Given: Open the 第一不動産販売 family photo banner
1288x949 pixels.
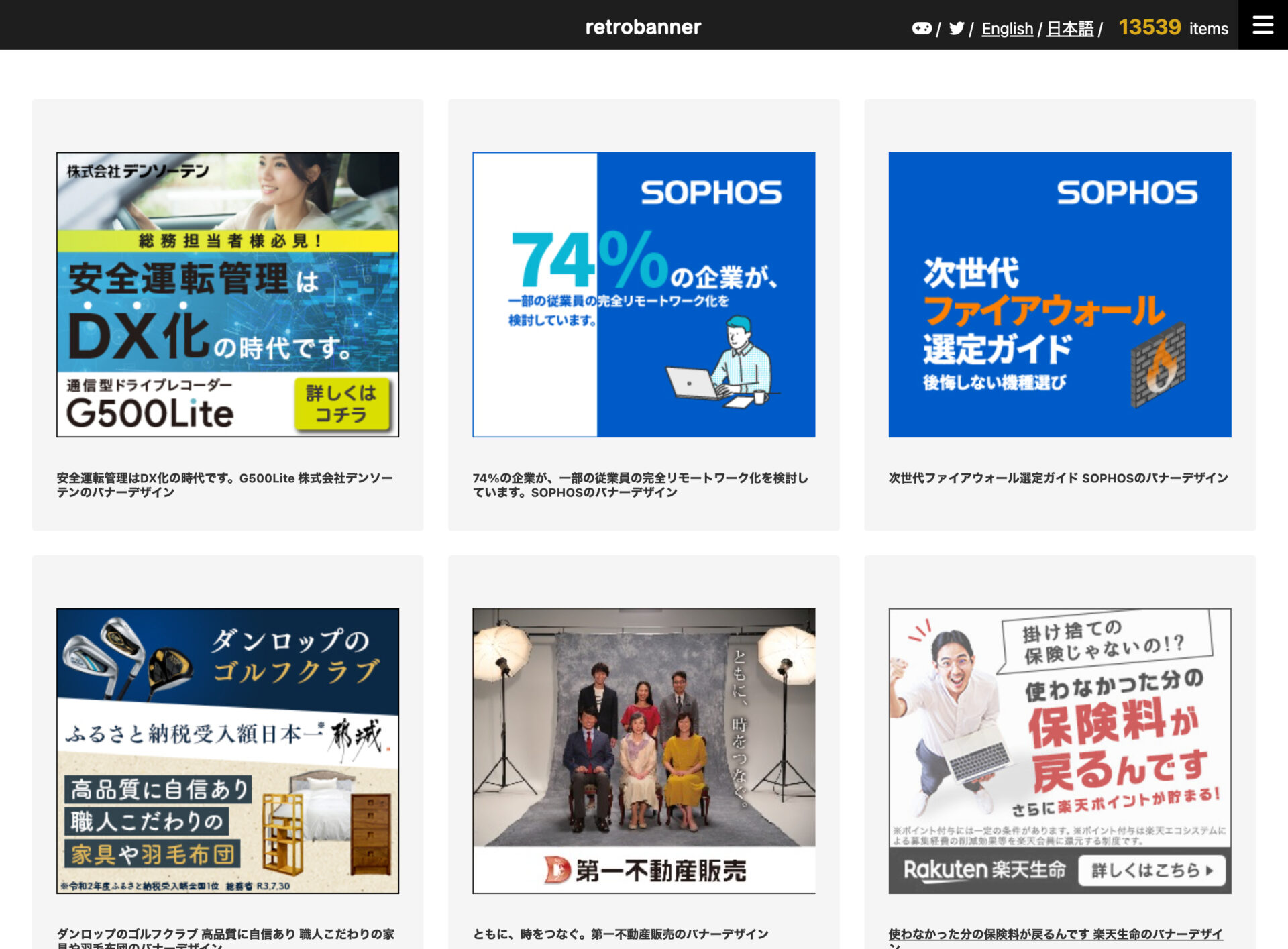Looking at the screenshot, I should click(x=644, y=750).
